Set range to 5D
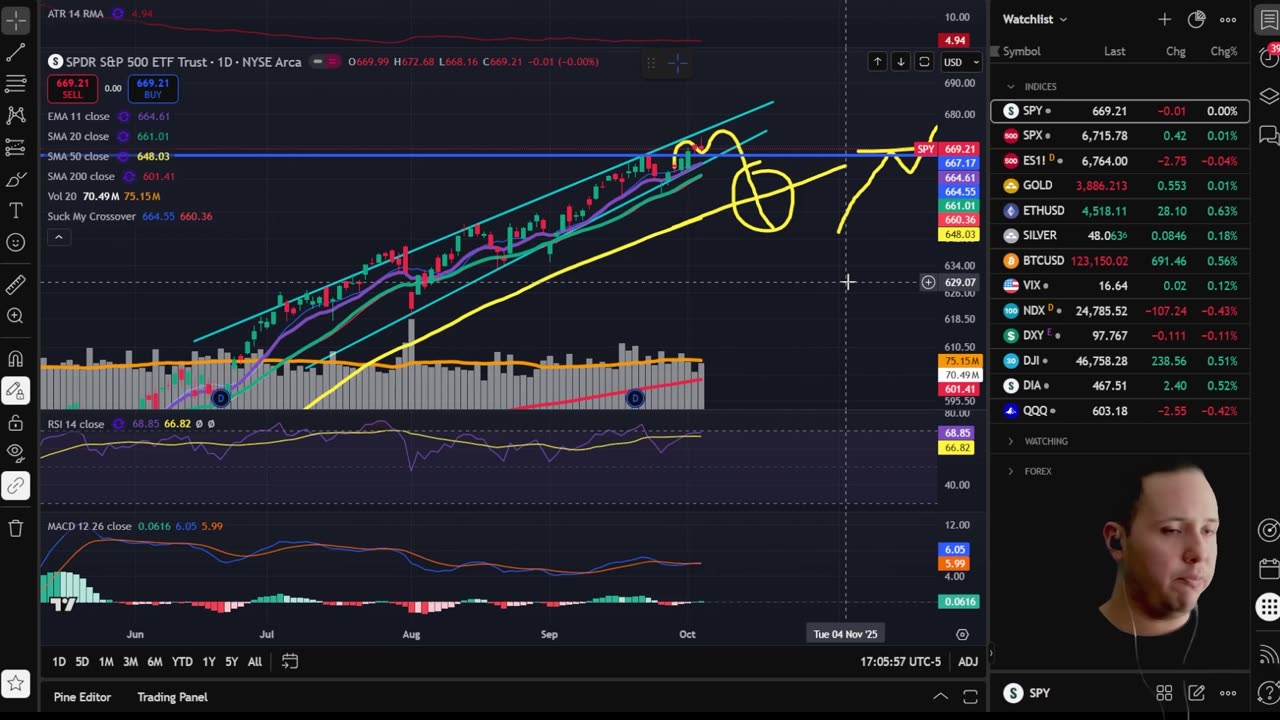Viewport: 1280px width, 720px height. [x=82, y=661]
